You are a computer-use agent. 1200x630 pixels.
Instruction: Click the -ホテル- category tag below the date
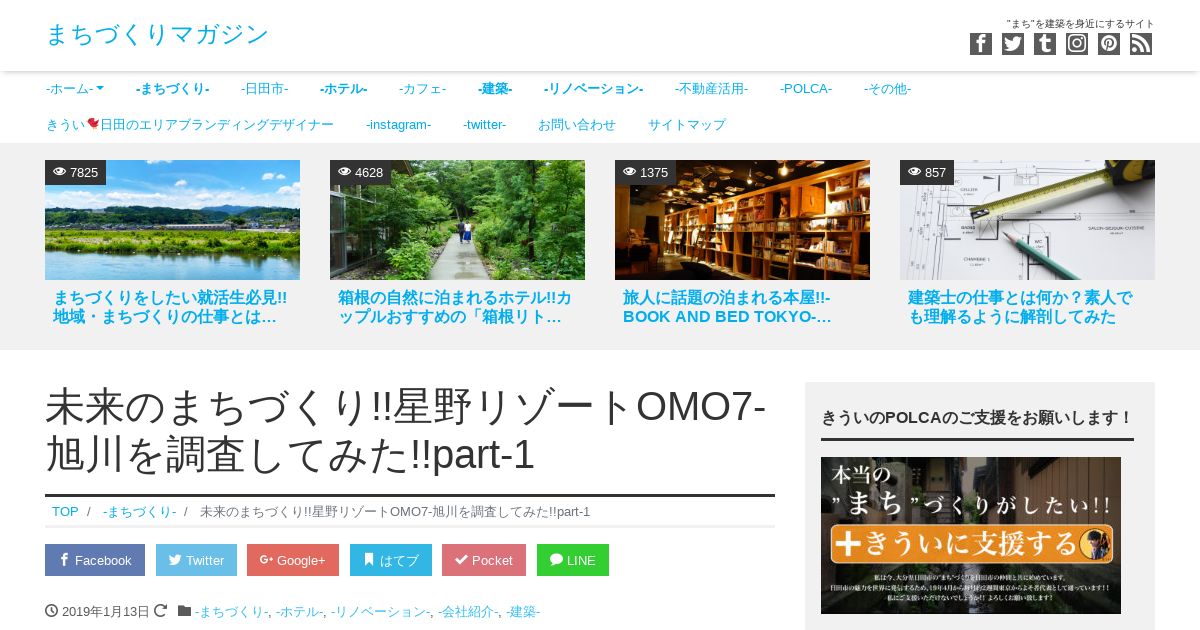(300, 612)
